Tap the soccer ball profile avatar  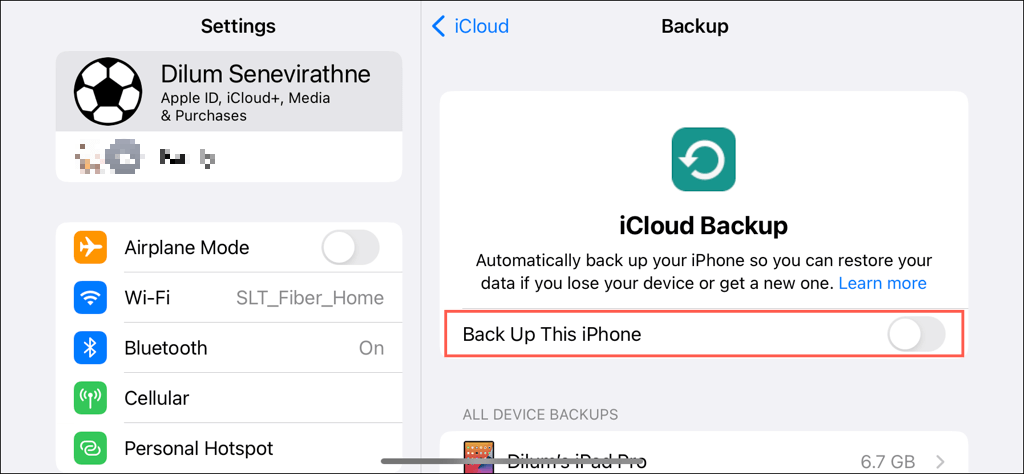coord(108,91)
